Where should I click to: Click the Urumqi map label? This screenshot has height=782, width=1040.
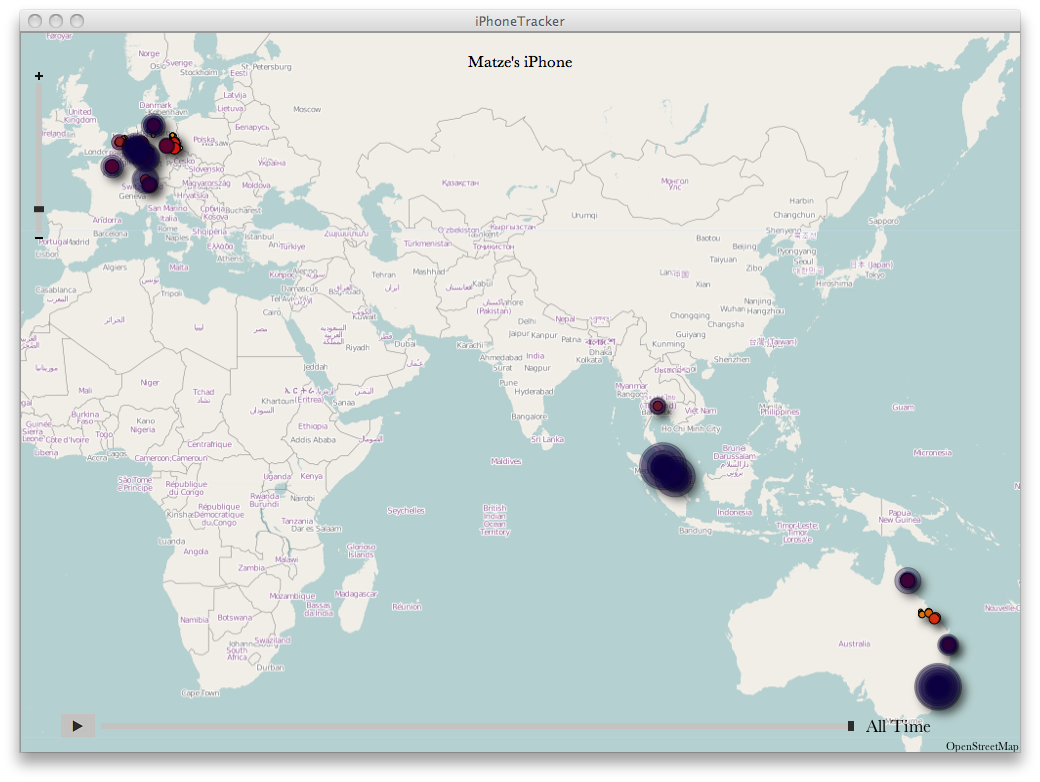584,216
